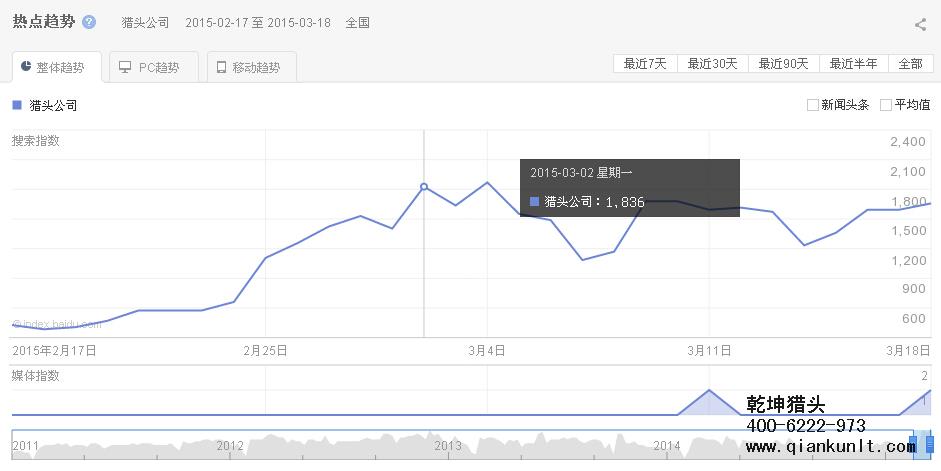
Task: Click the share icon
Action: 920,25
